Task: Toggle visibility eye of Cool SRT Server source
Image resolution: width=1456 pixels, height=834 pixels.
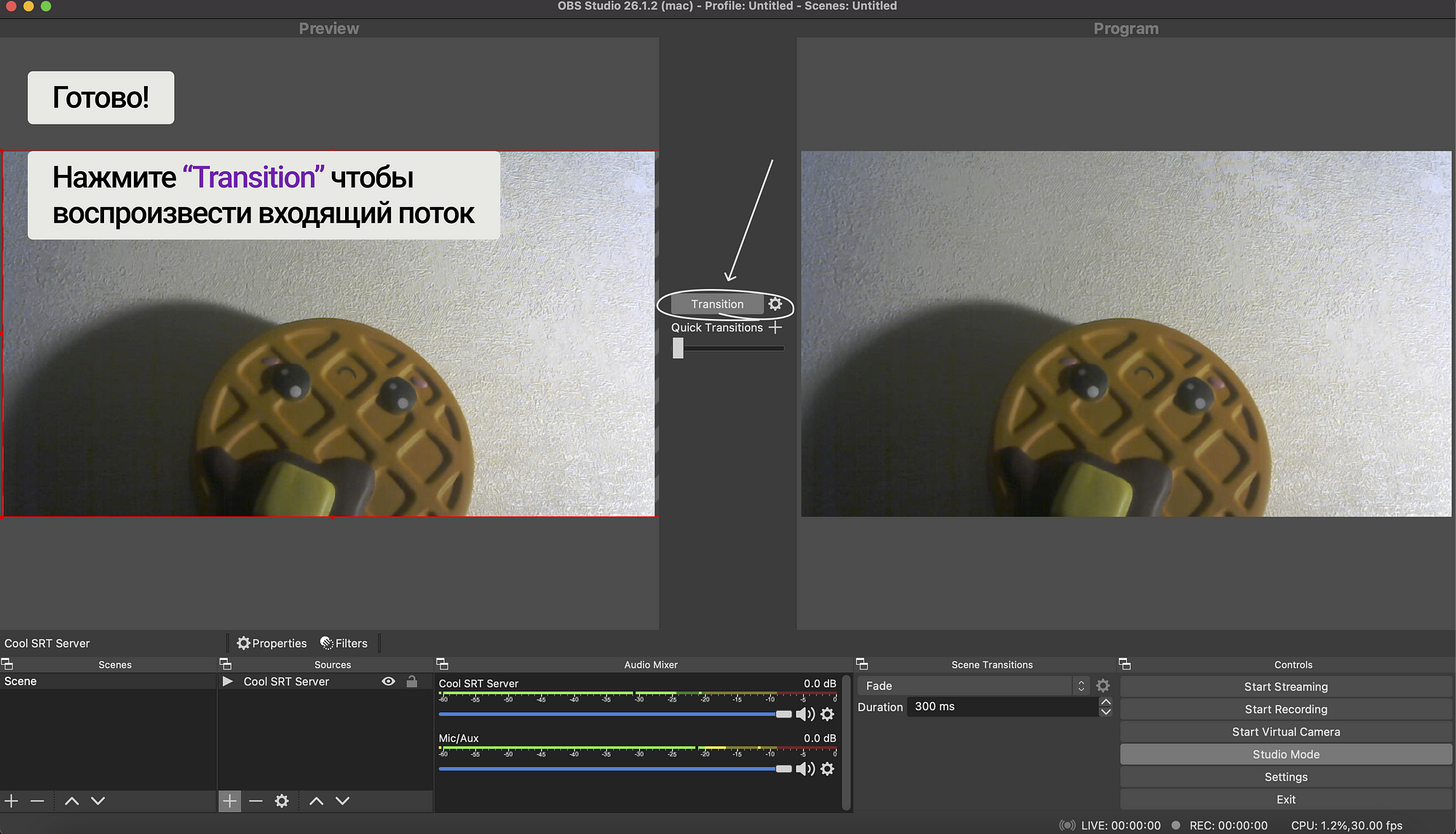Action: pyautogui.click(x=389, y=681)
